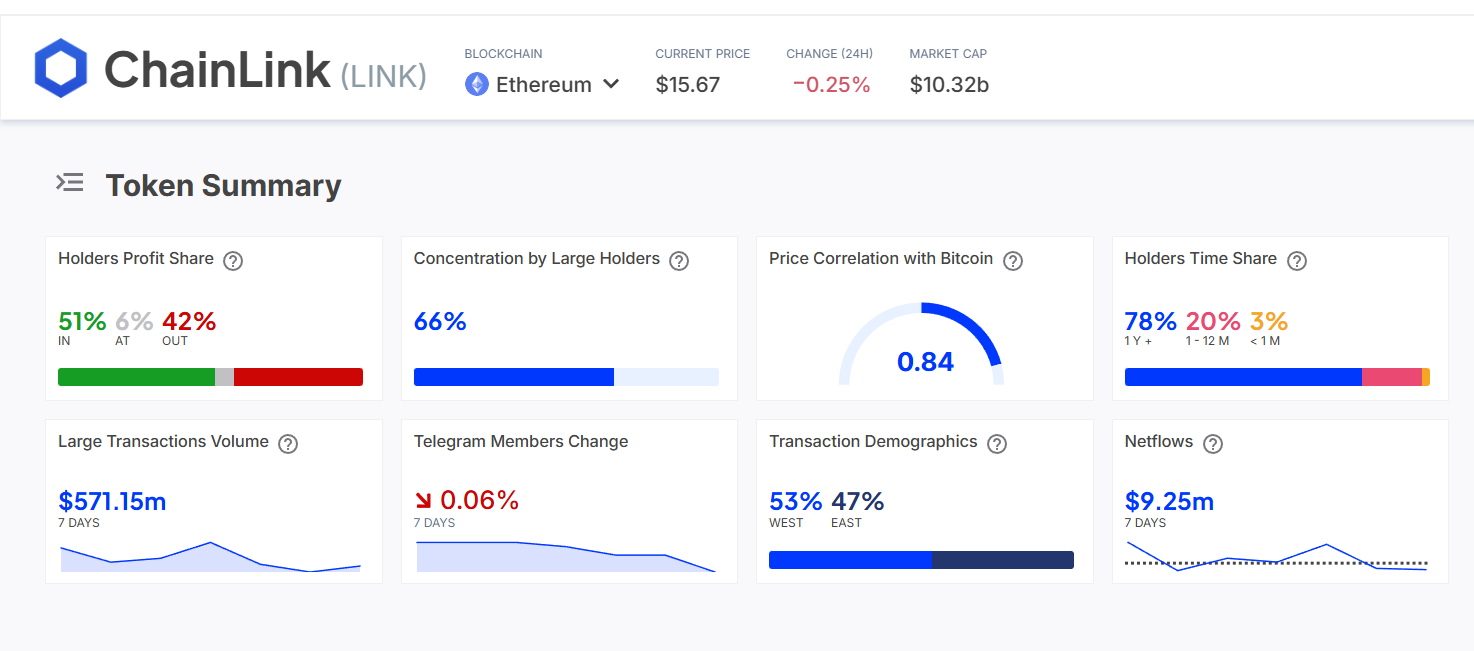
Task: Click the Telegram Members Change title
Action: [521, 442]
